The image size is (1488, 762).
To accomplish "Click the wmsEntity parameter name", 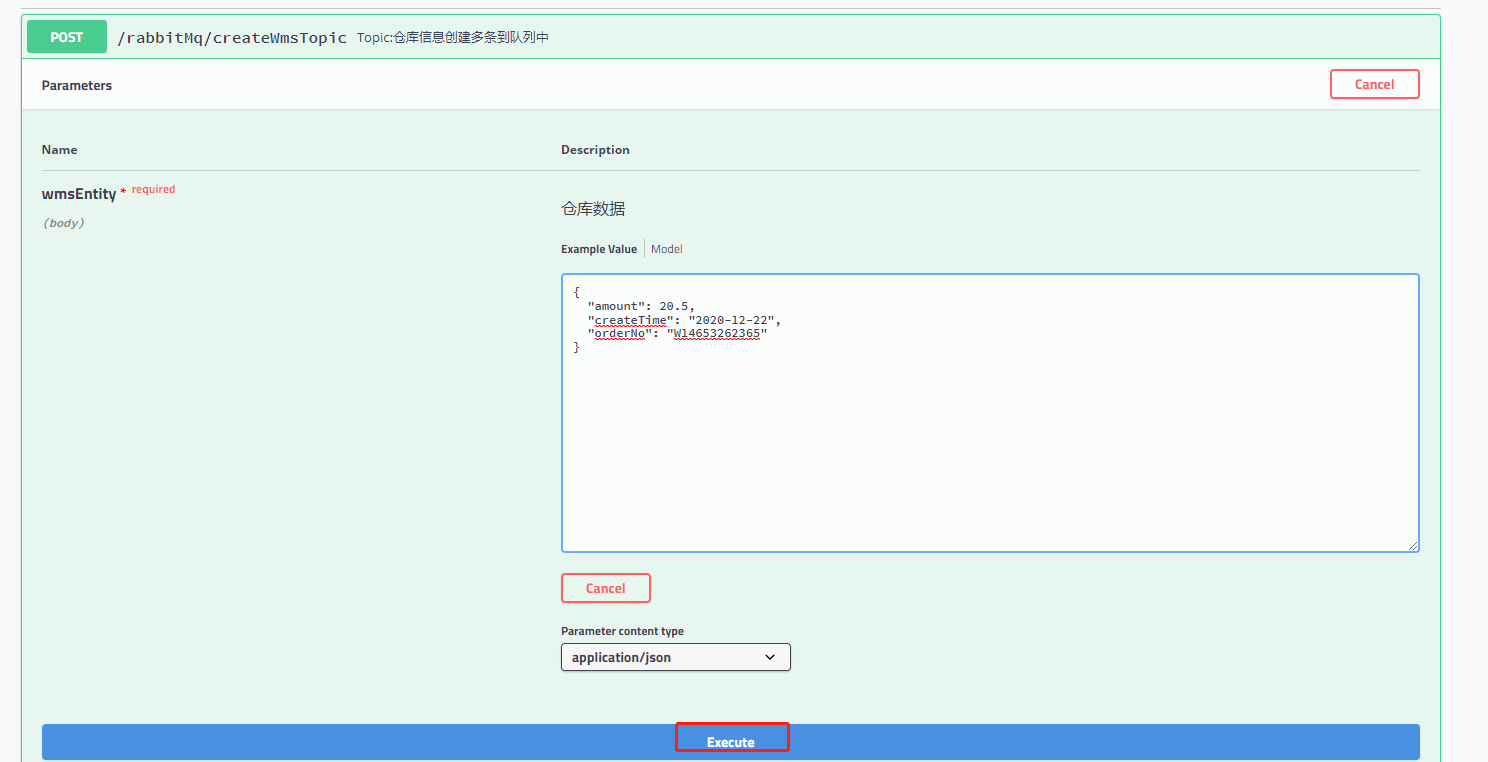I will pyautogui.click(x=79, y=194).
